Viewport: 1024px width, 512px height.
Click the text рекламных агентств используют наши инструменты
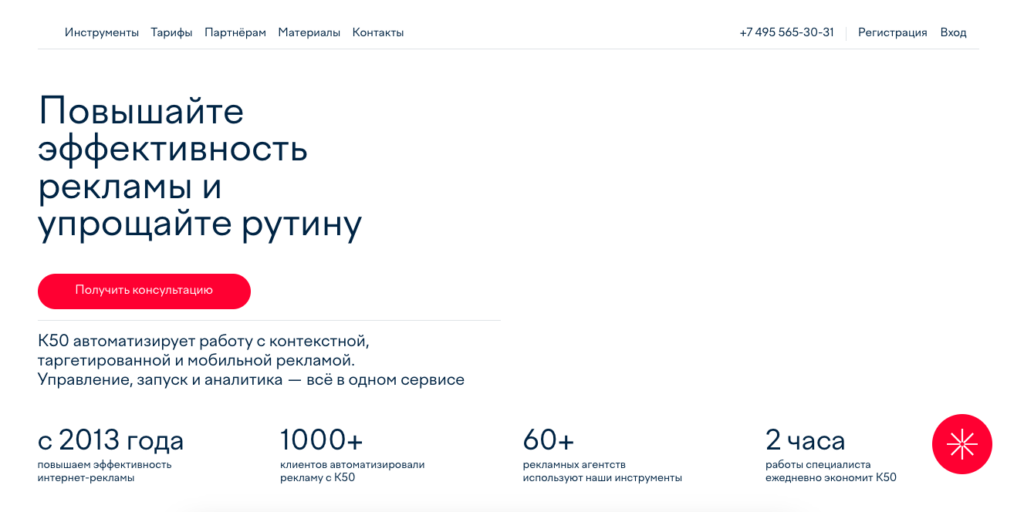point(603,472)
